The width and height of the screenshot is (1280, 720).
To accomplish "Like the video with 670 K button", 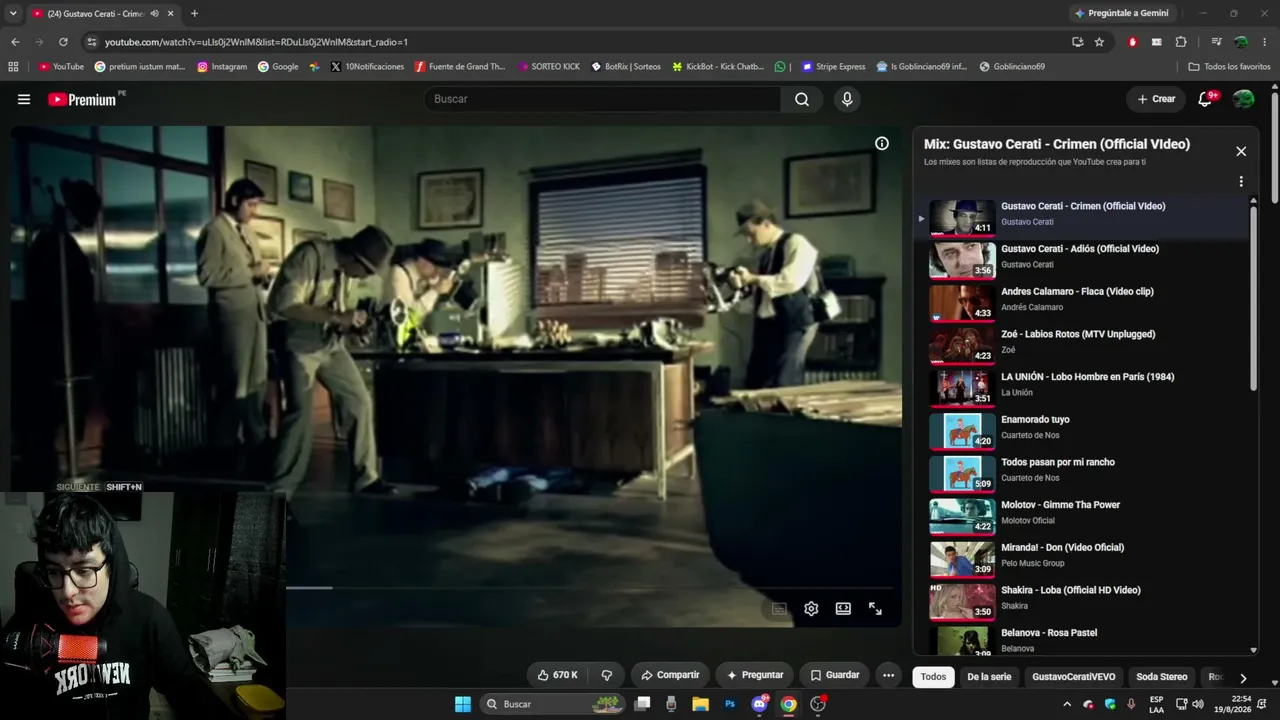I will [558, 675].
